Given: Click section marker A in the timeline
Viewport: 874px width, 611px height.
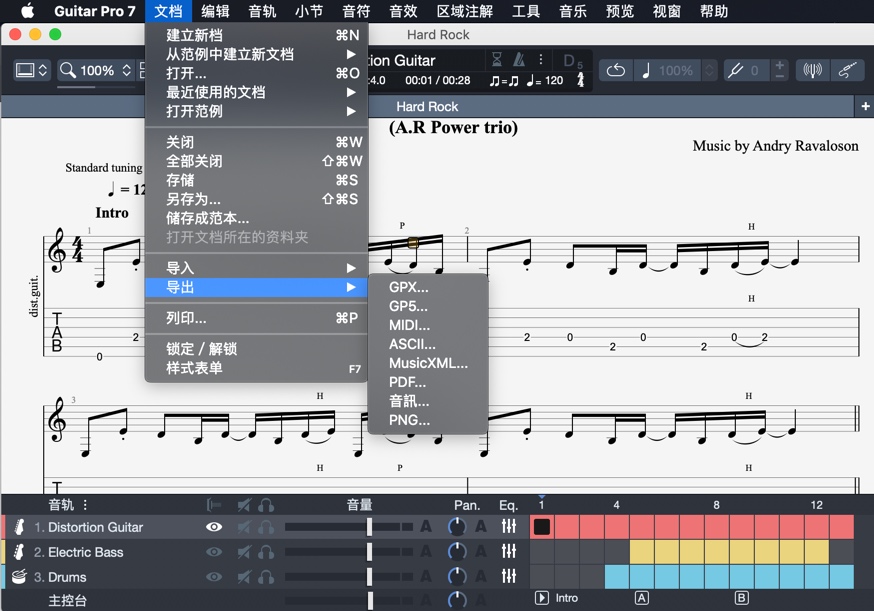Looking at the screenshot, I should click(641, 598).
